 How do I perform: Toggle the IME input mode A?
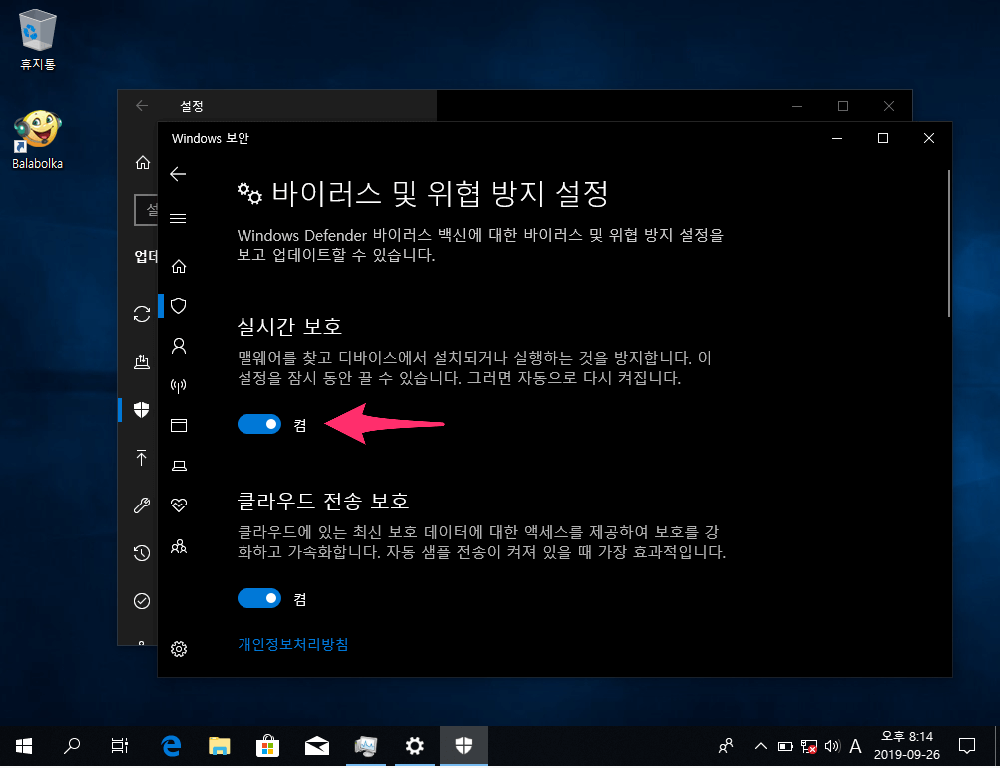point(856,746)
